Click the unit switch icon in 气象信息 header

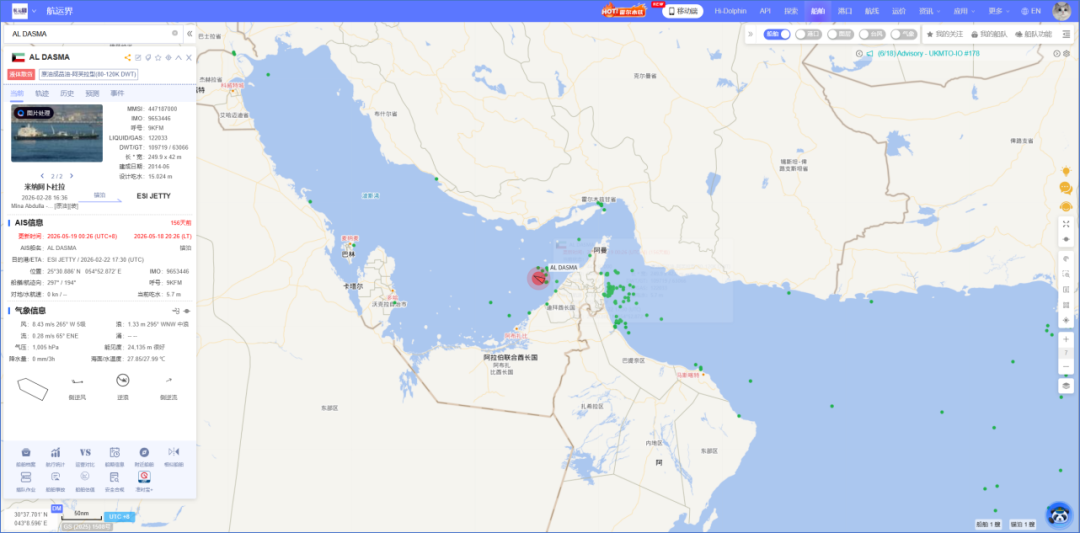176,311
